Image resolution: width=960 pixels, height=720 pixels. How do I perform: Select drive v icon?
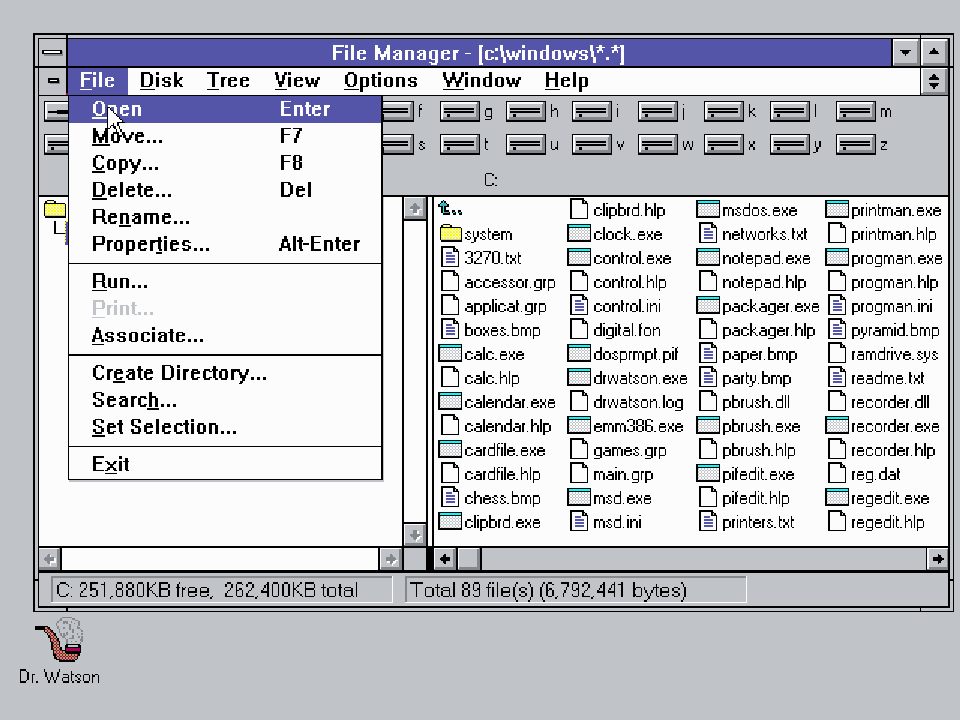(x=591, y=145)
